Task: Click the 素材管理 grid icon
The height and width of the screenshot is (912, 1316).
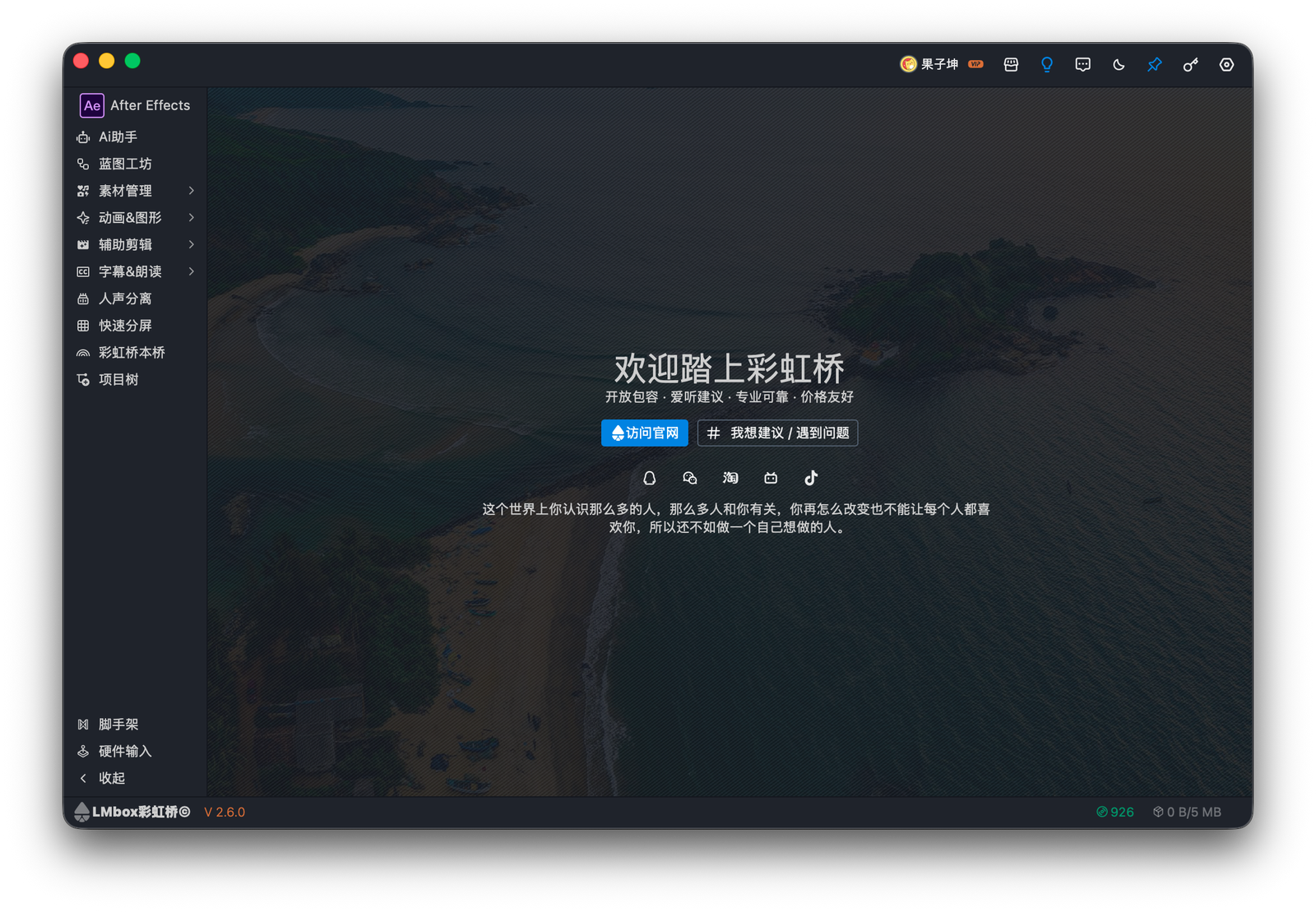Action: coord(83,191)
